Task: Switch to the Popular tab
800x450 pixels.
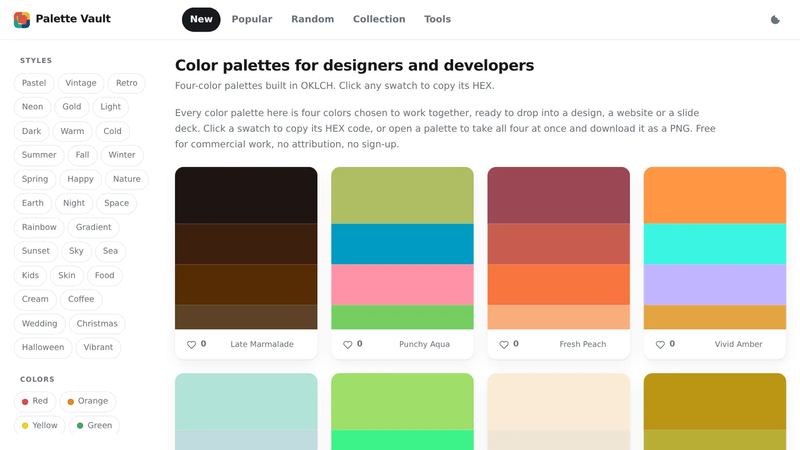Action: [x=252, y=19]
